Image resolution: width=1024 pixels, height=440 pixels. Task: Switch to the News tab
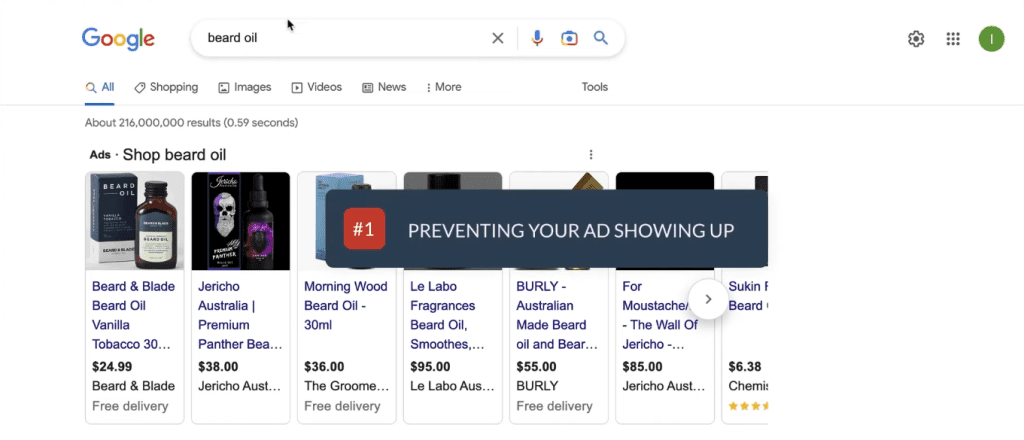384,87
